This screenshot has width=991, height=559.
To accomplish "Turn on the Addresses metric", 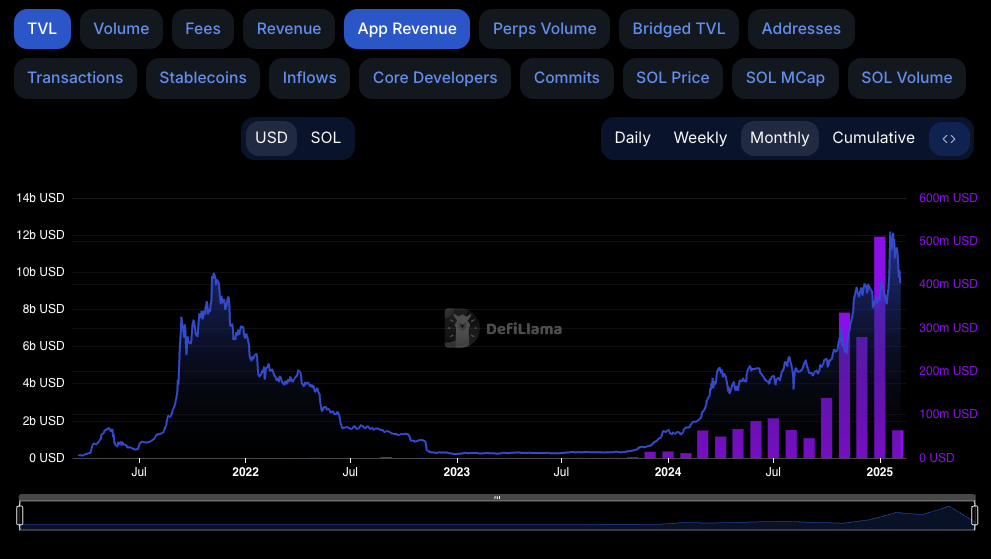I will 801,29.
